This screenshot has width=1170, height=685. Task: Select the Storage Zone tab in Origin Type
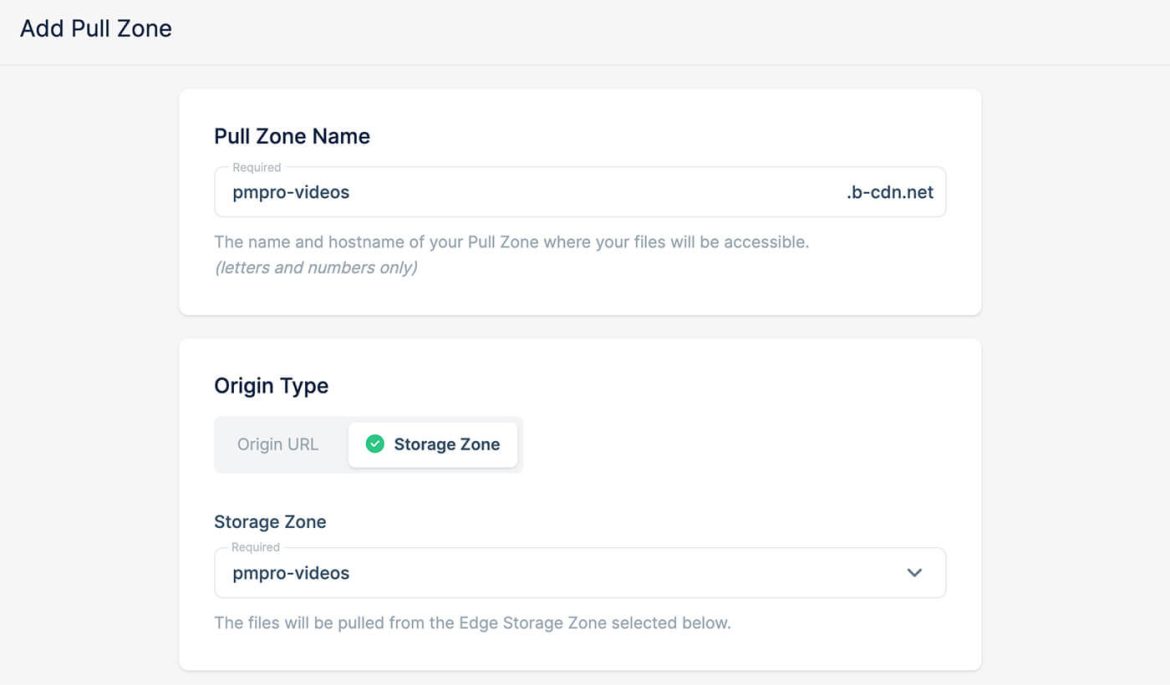pyautogui.click(x=433, y=444)
